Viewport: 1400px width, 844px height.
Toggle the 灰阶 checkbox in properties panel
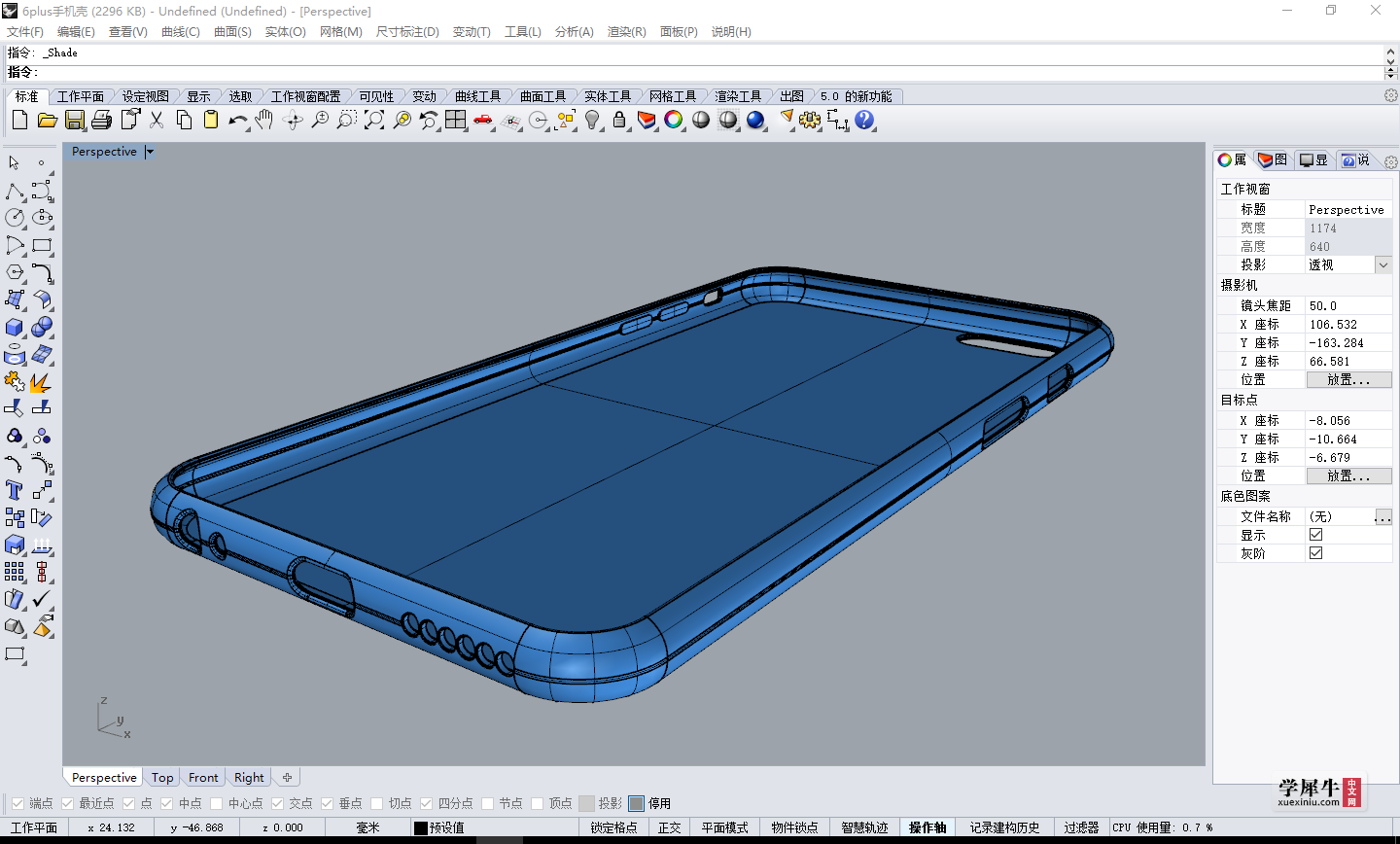1316,553
